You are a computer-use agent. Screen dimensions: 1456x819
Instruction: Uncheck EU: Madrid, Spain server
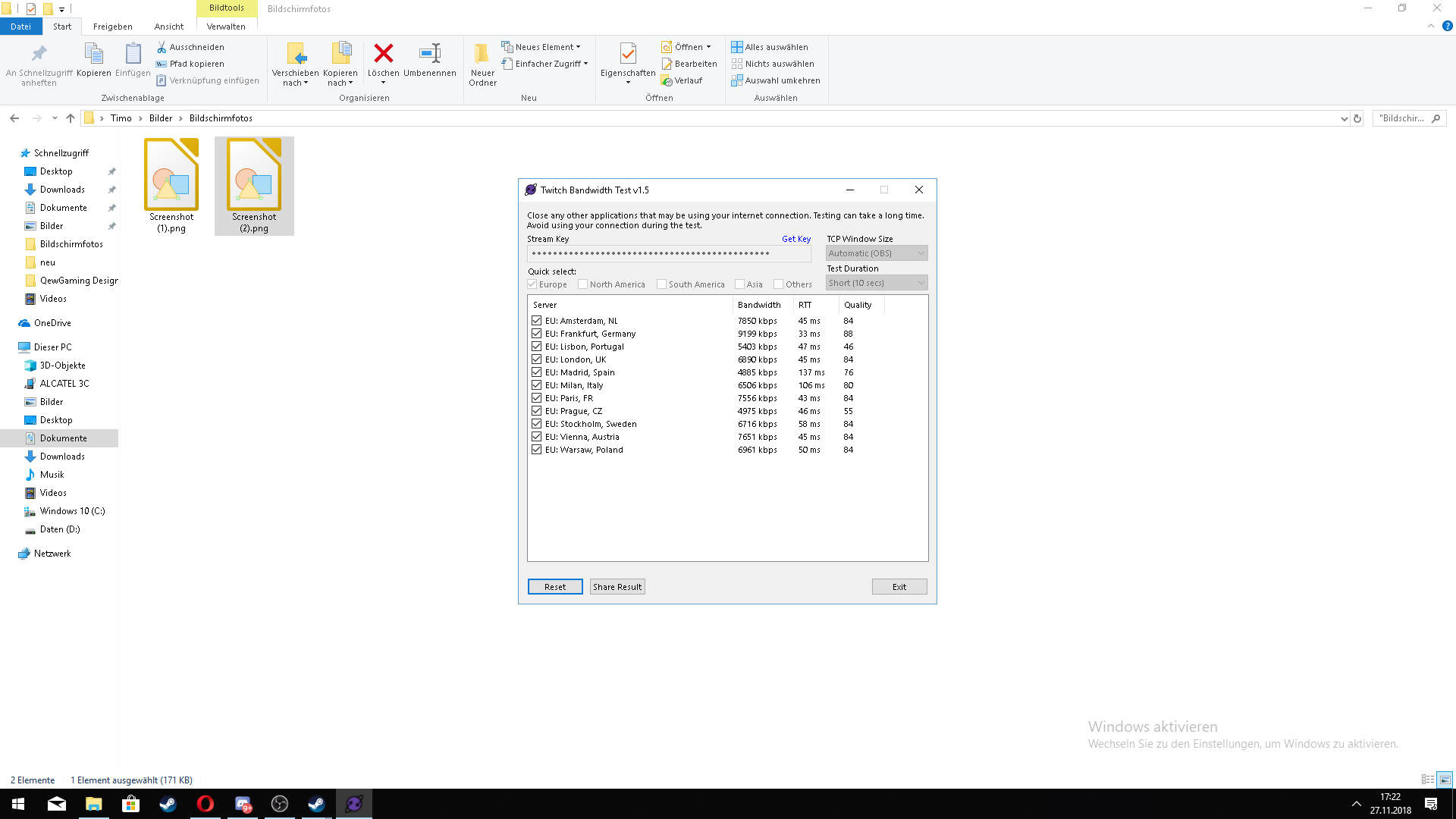pos(537,372)
